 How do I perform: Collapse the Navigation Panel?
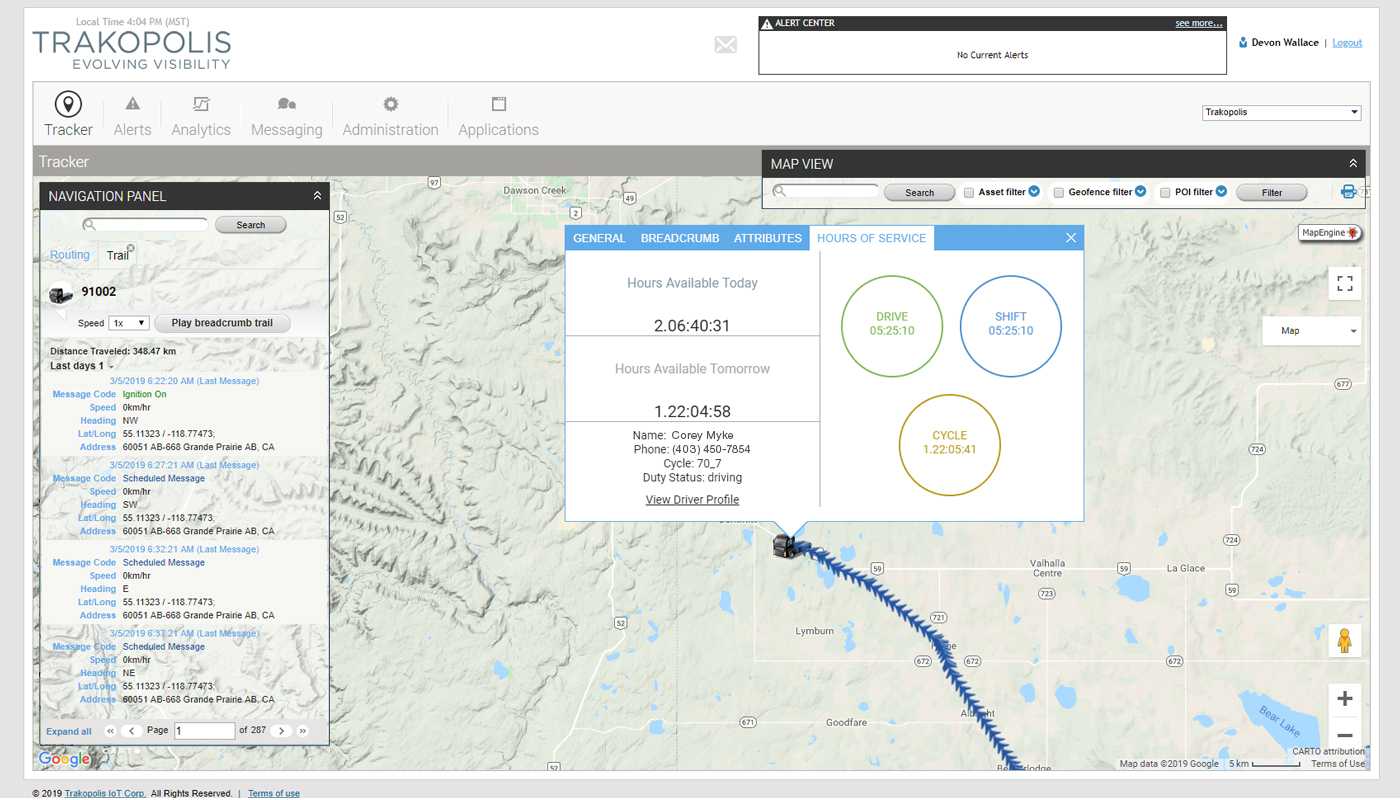(317, 196)
